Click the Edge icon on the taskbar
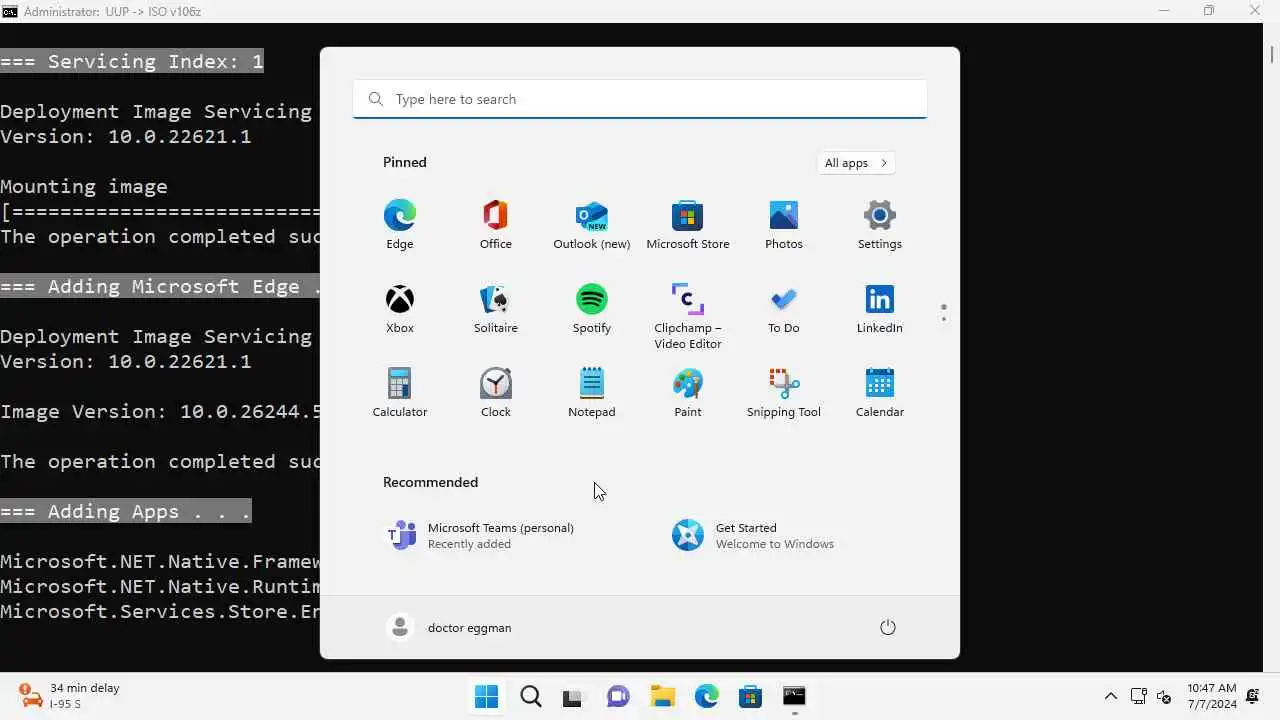The width and height of the screenshot is (1280, 720). point(706,696)
